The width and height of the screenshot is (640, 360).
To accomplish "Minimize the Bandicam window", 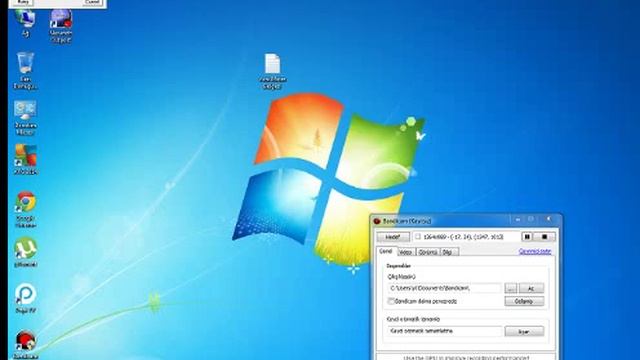I will coord(518,220).
